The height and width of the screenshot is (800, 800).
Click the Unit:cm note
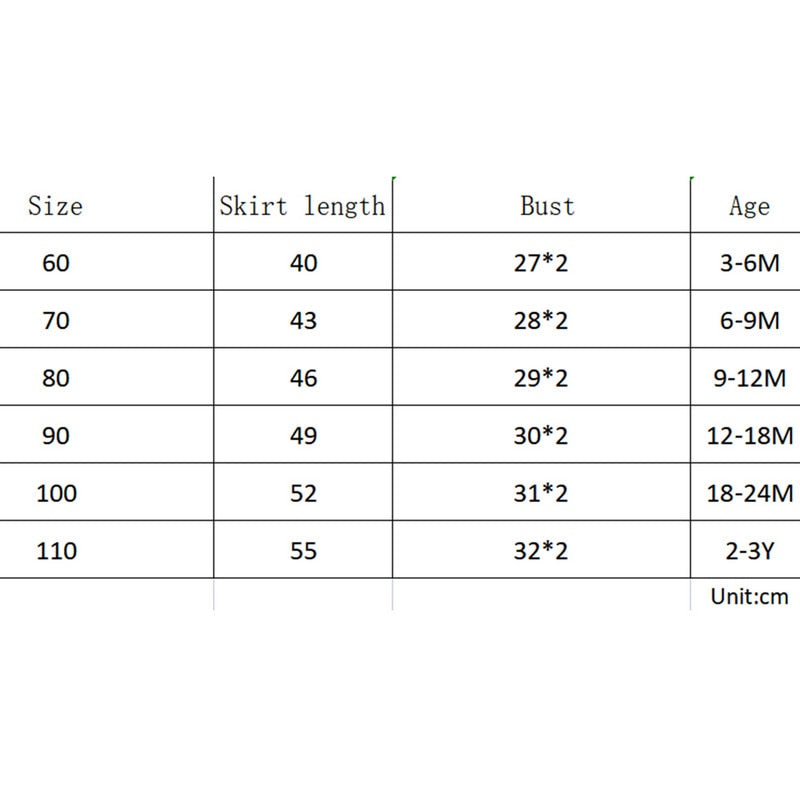coord(749,598)
